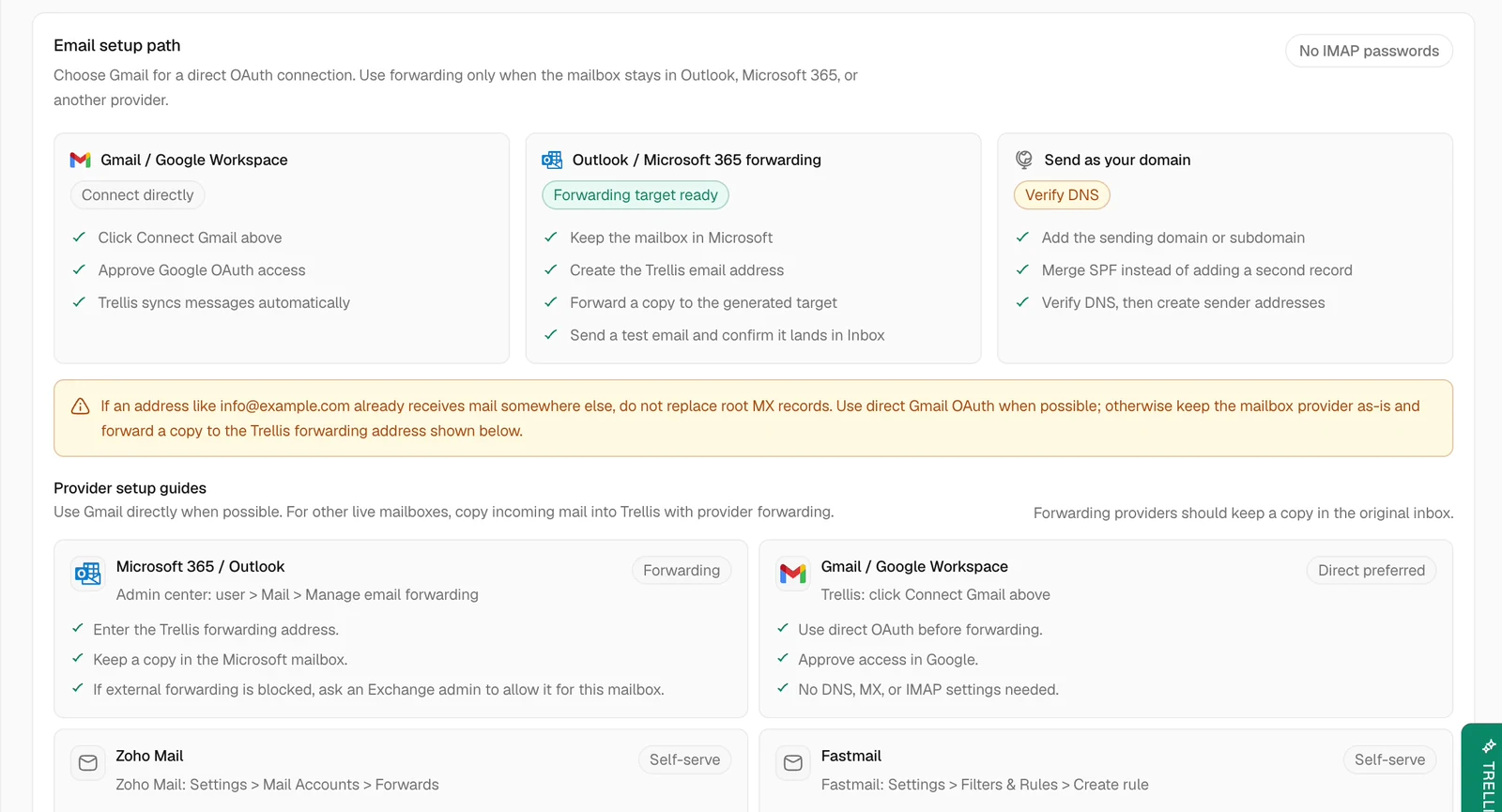Click the Connect directly pill
1502x812 pixels.
[138, 195]
